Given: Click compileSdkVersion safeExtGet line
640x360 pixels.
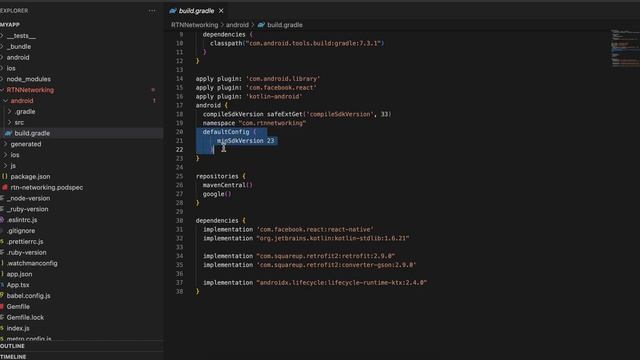Looking at the screenshot, I should (297, 114).
